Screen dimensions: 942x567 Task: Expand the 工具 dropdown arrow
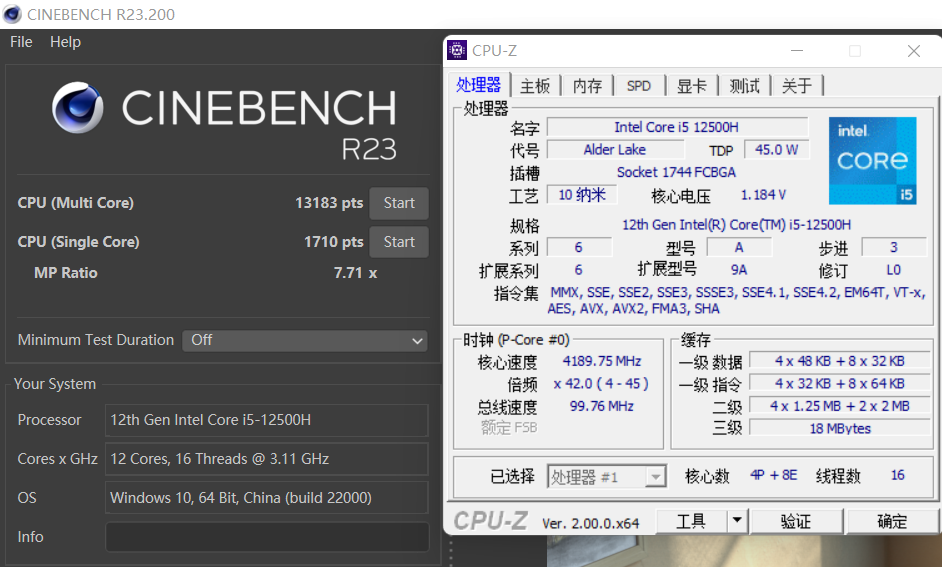(x=737, y=521)
